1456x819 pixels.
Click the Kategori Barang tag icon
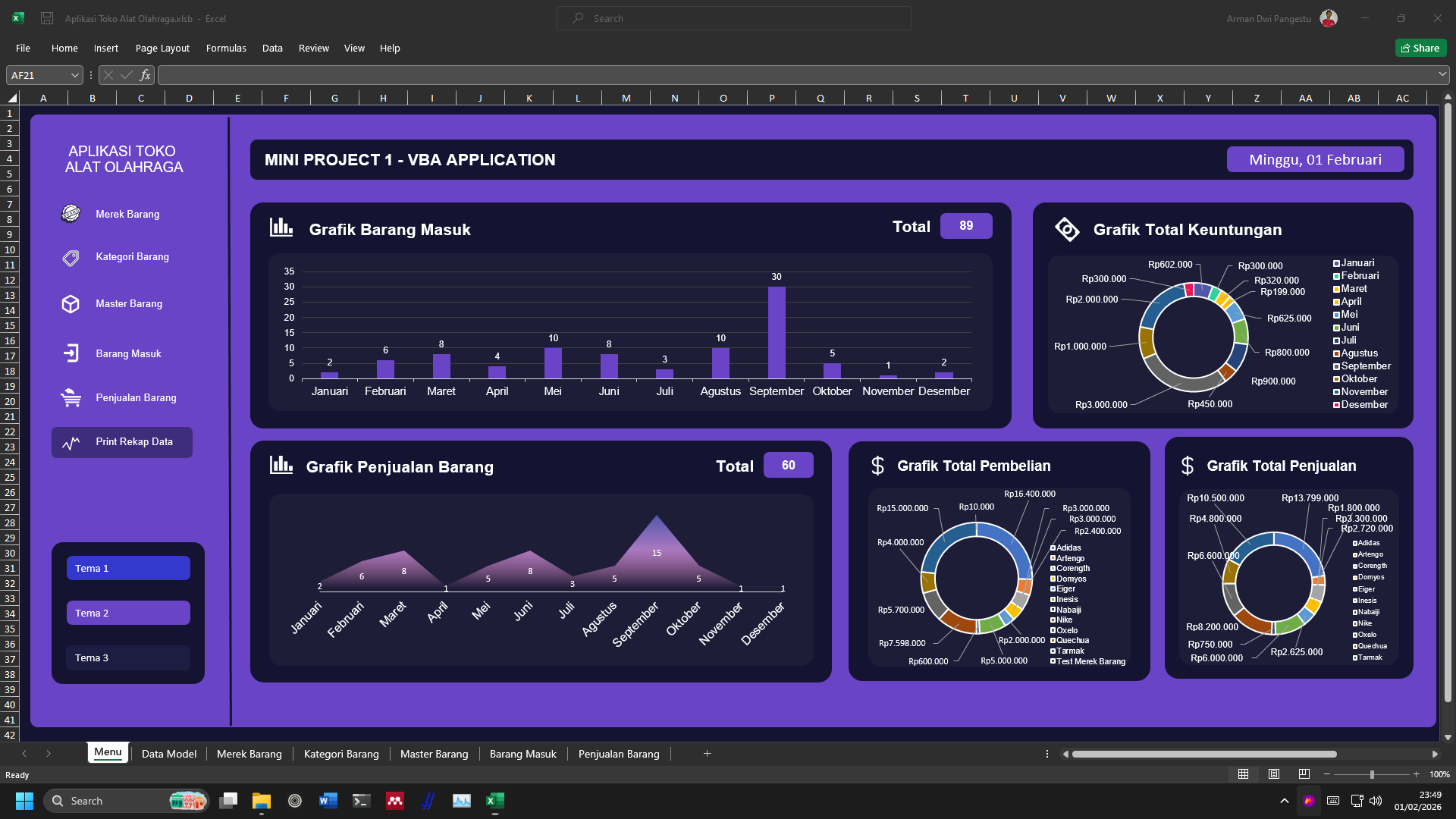(71, 258)
